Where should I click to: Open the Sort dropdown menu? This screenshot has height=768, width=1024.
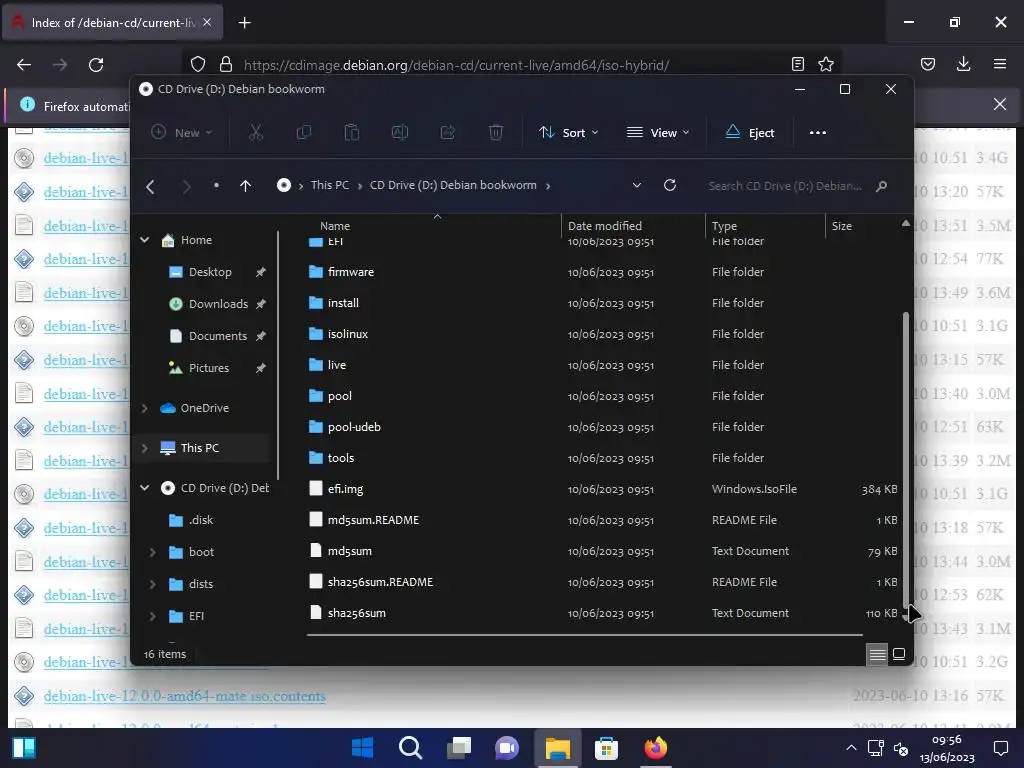(x=568, y=133)
